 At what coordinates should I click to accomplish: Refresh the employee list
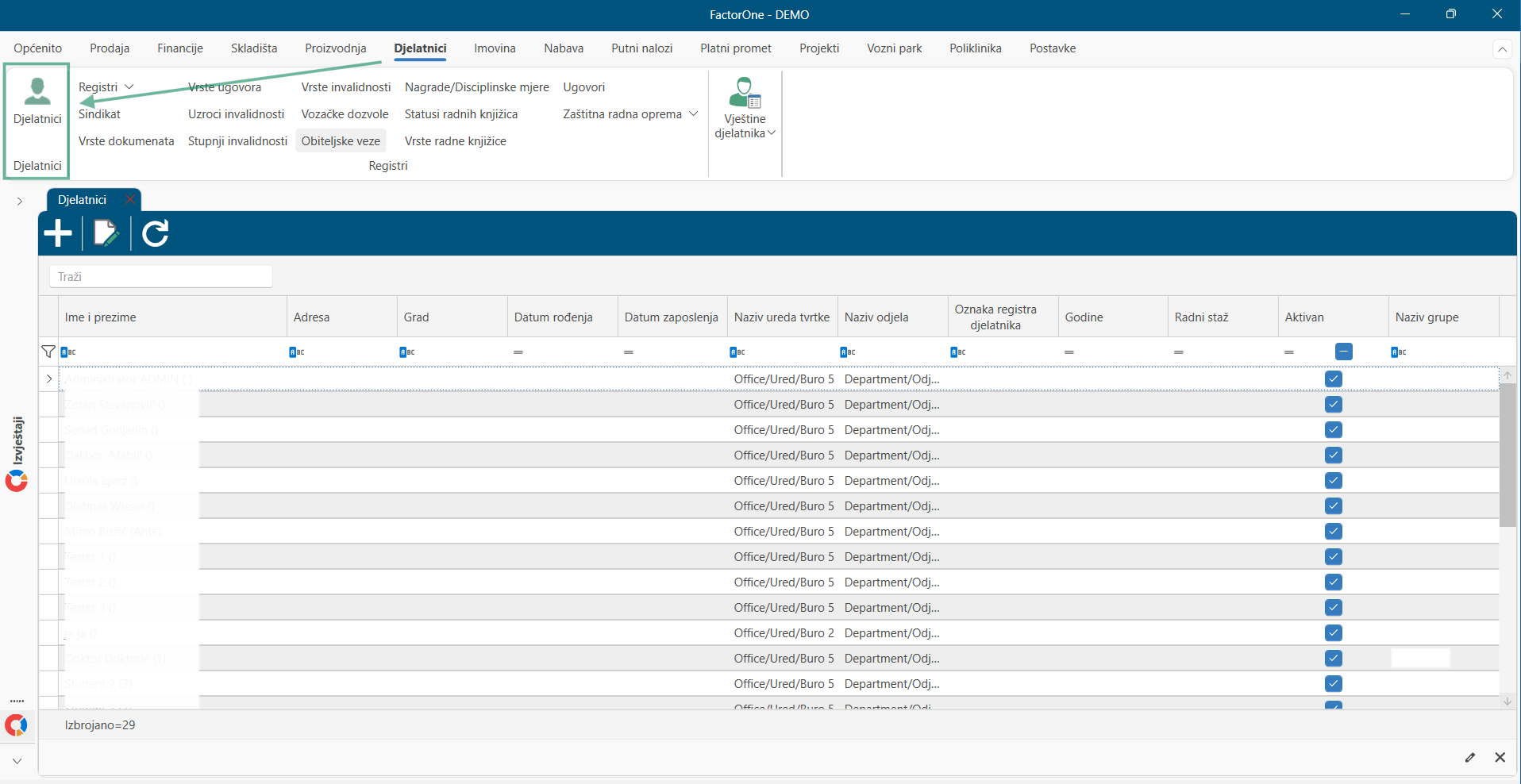(x=155, y=233)
